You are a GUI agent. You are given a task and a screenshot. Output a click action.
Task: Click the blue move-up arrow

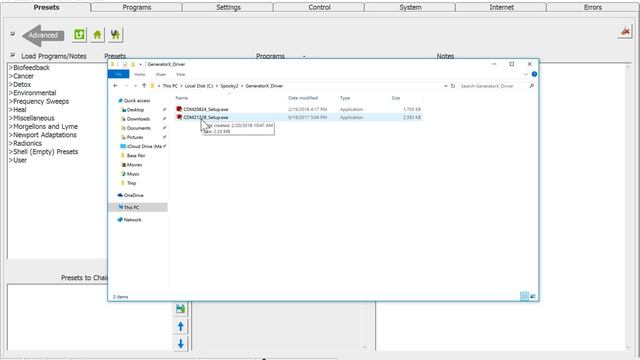tap(180, 326)
